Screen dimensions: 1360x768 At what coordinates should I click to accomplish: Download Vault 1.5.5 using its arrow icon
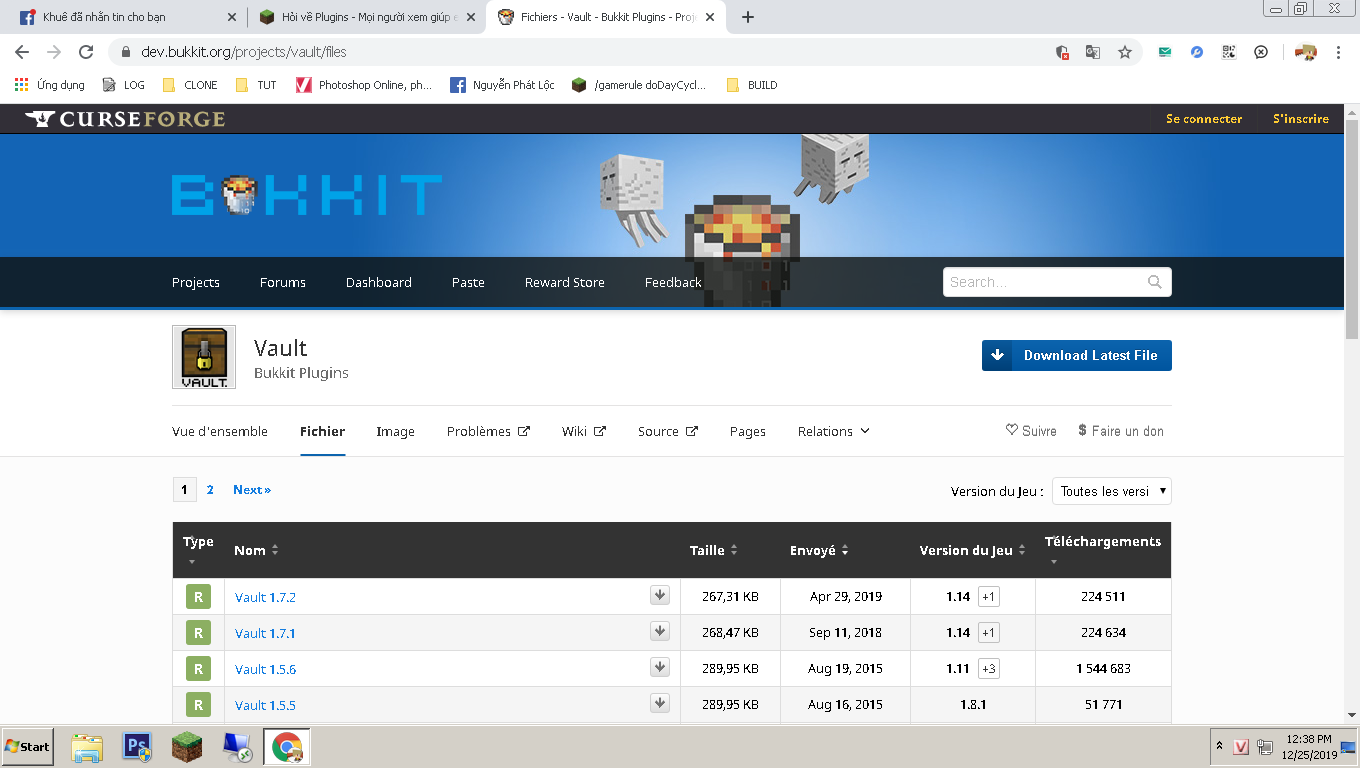point(660,704)
